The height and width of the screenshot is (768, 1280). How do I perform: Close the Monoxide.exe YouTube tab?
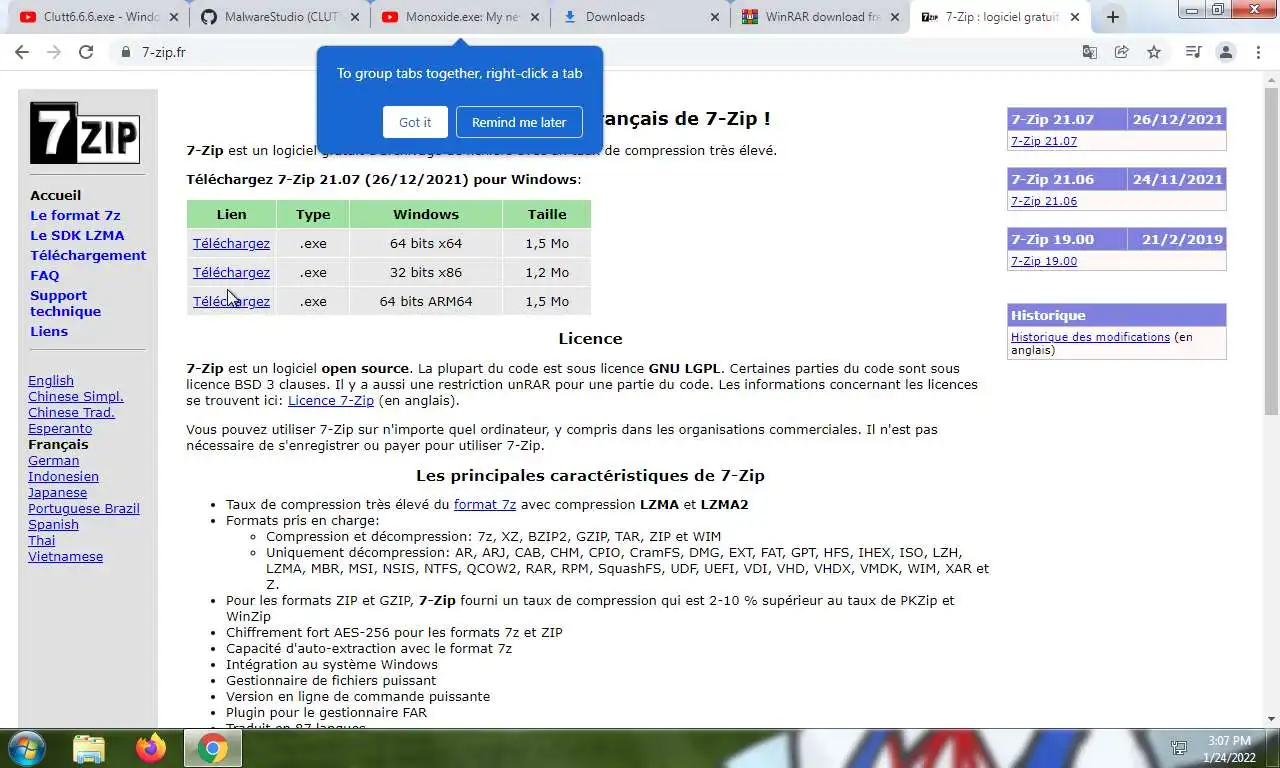point(534,17)
